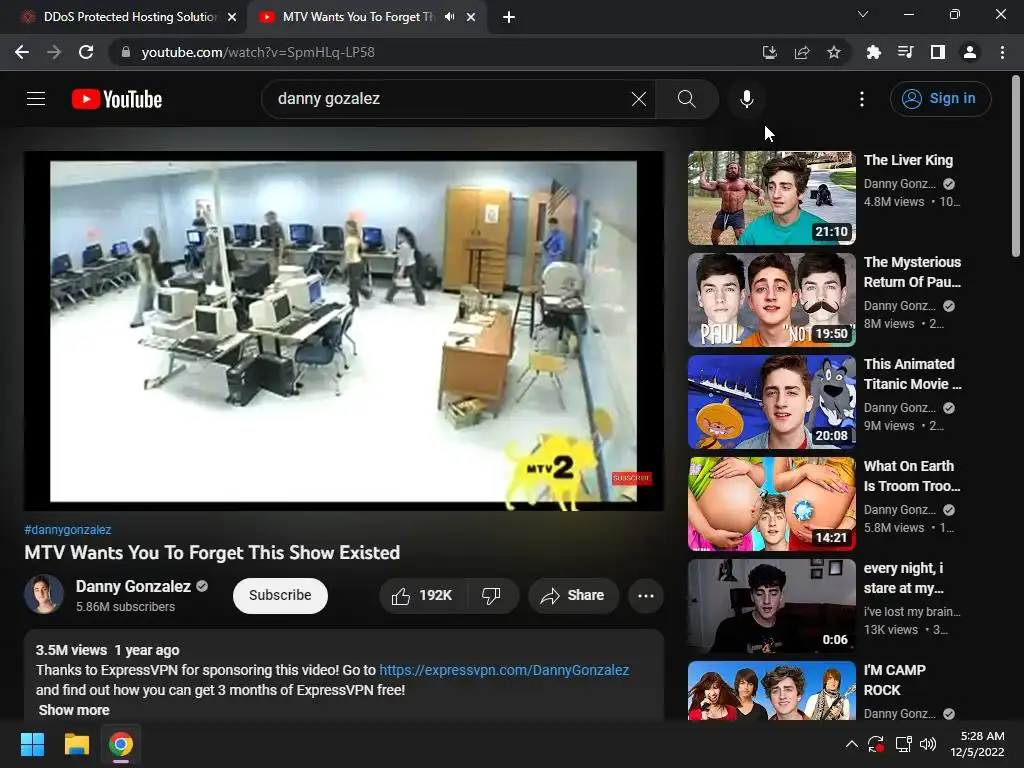Share this page icon in address bar
This screenshot has height=768, width=1024.
click(802, 52)
